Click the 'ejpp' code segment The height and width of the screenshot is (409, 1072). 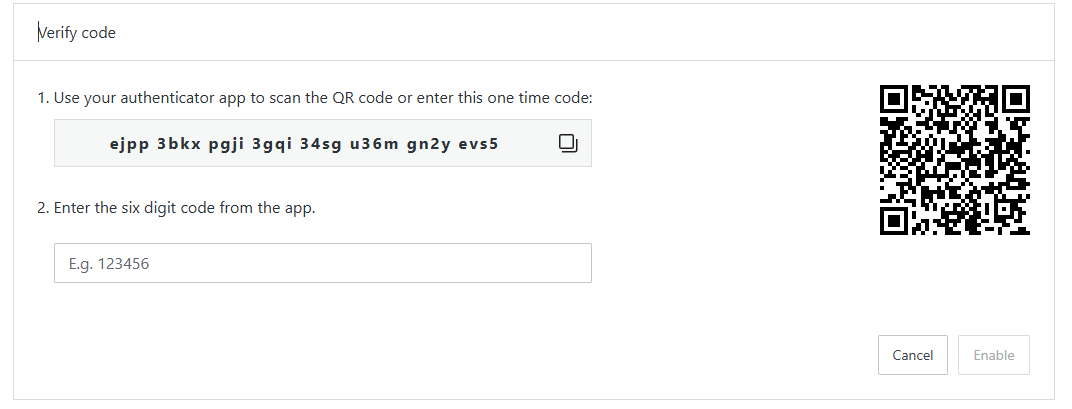pos(128,144)
